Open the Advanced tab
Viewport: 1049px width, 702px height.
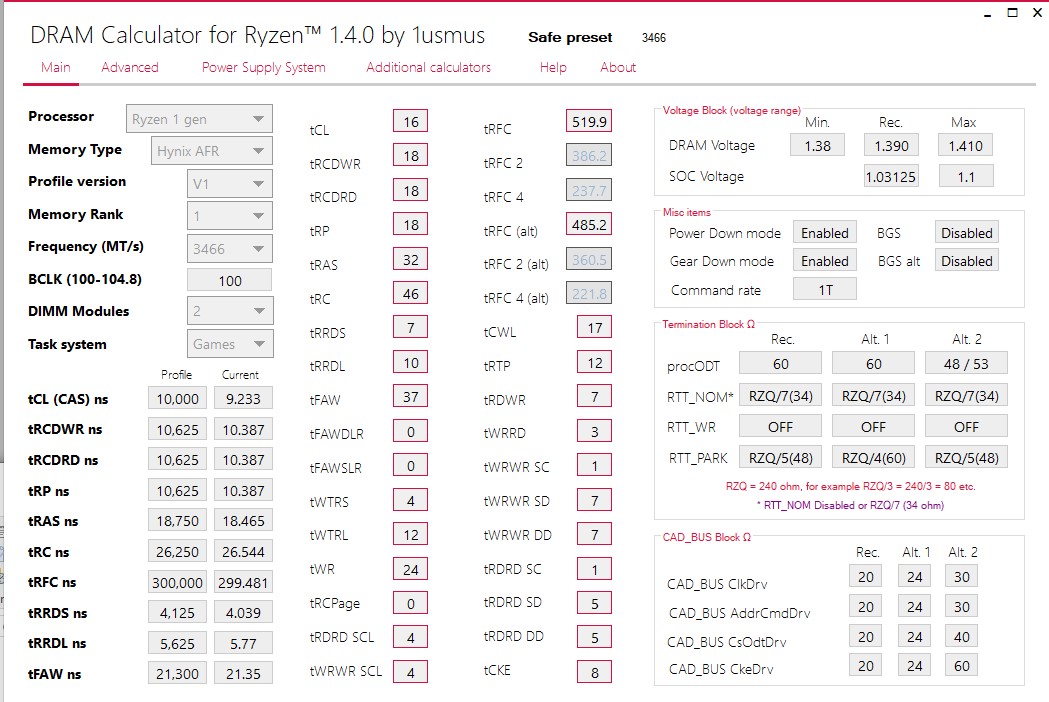[130, 68]
